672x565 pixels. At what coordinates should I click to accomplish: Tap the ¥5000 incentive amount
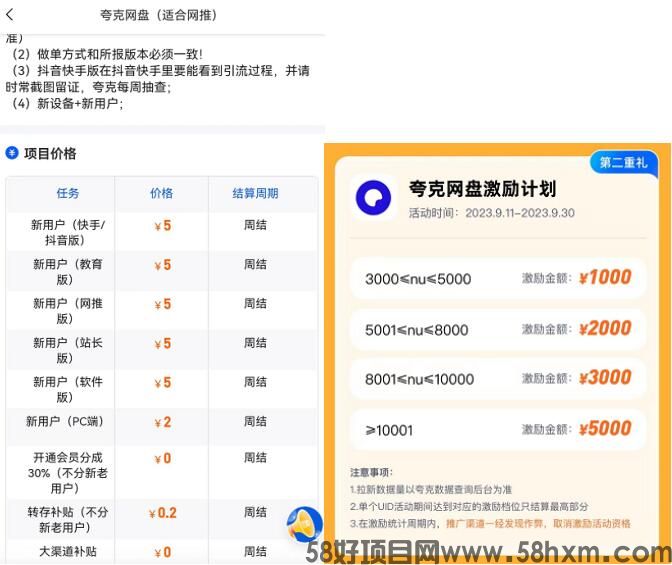(605, 428)
